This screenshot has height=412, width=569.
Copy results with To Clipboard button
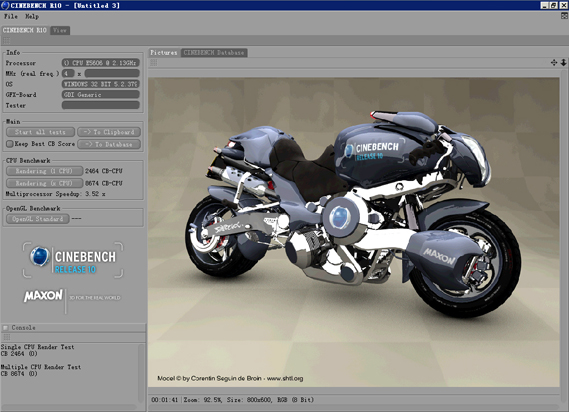pos(109,132)
